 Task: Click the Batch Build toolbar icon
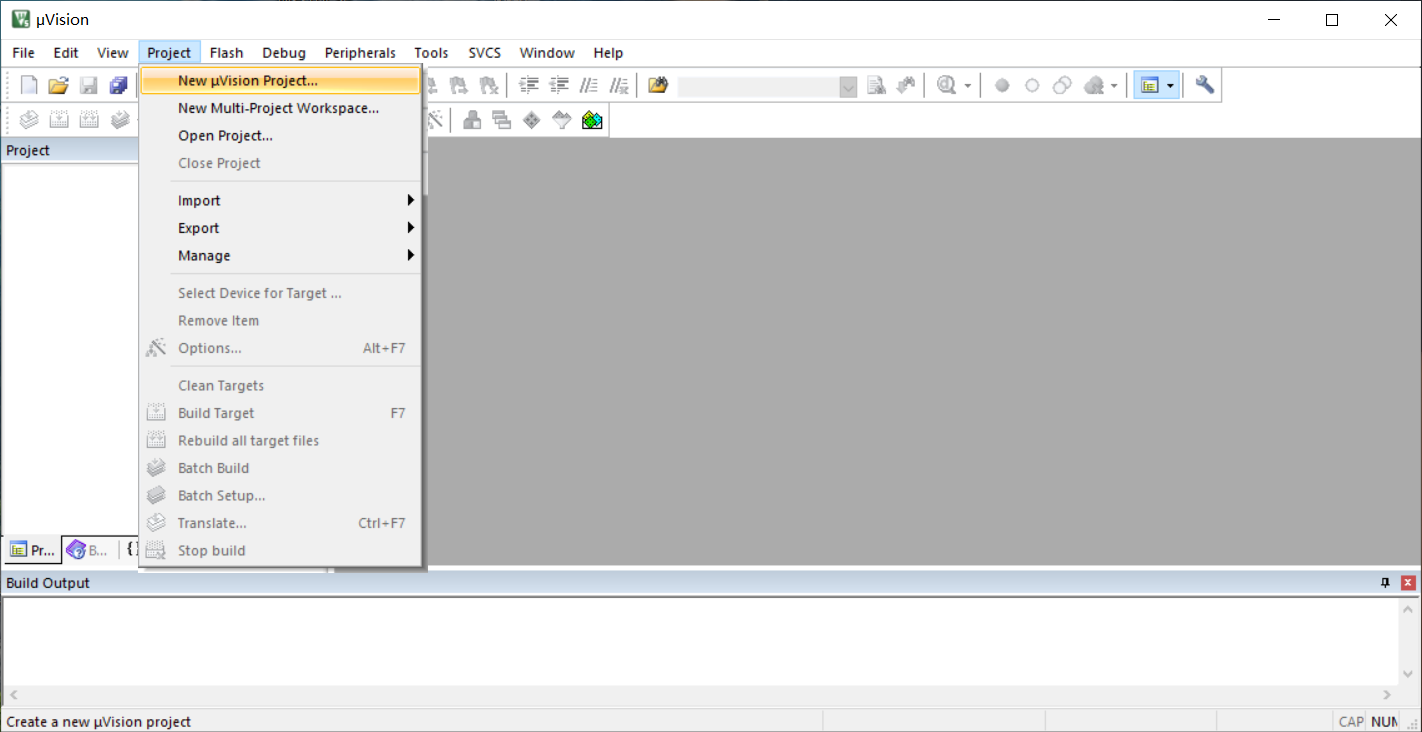(119, 120)
